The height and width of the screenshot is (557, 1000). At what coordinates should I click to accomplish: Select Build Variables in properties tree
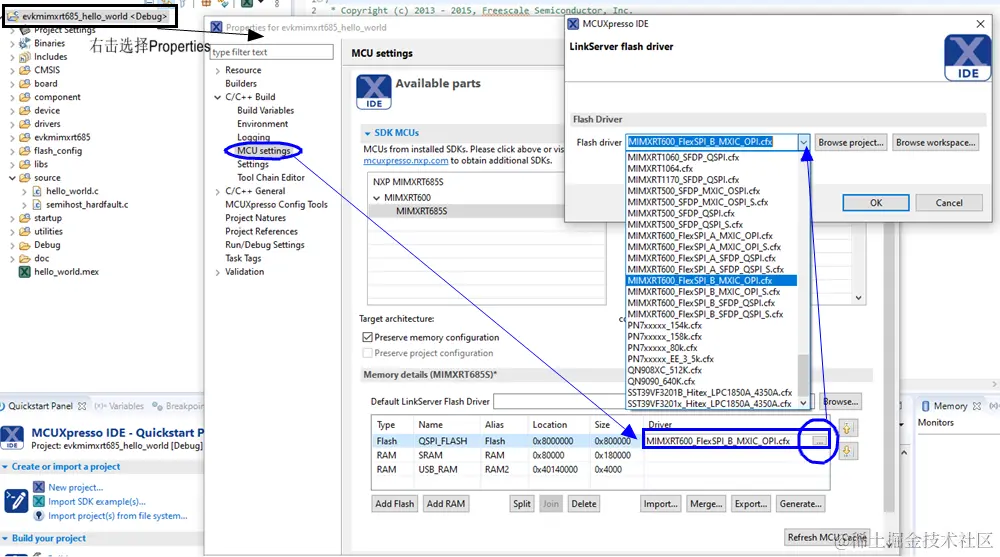265,110
